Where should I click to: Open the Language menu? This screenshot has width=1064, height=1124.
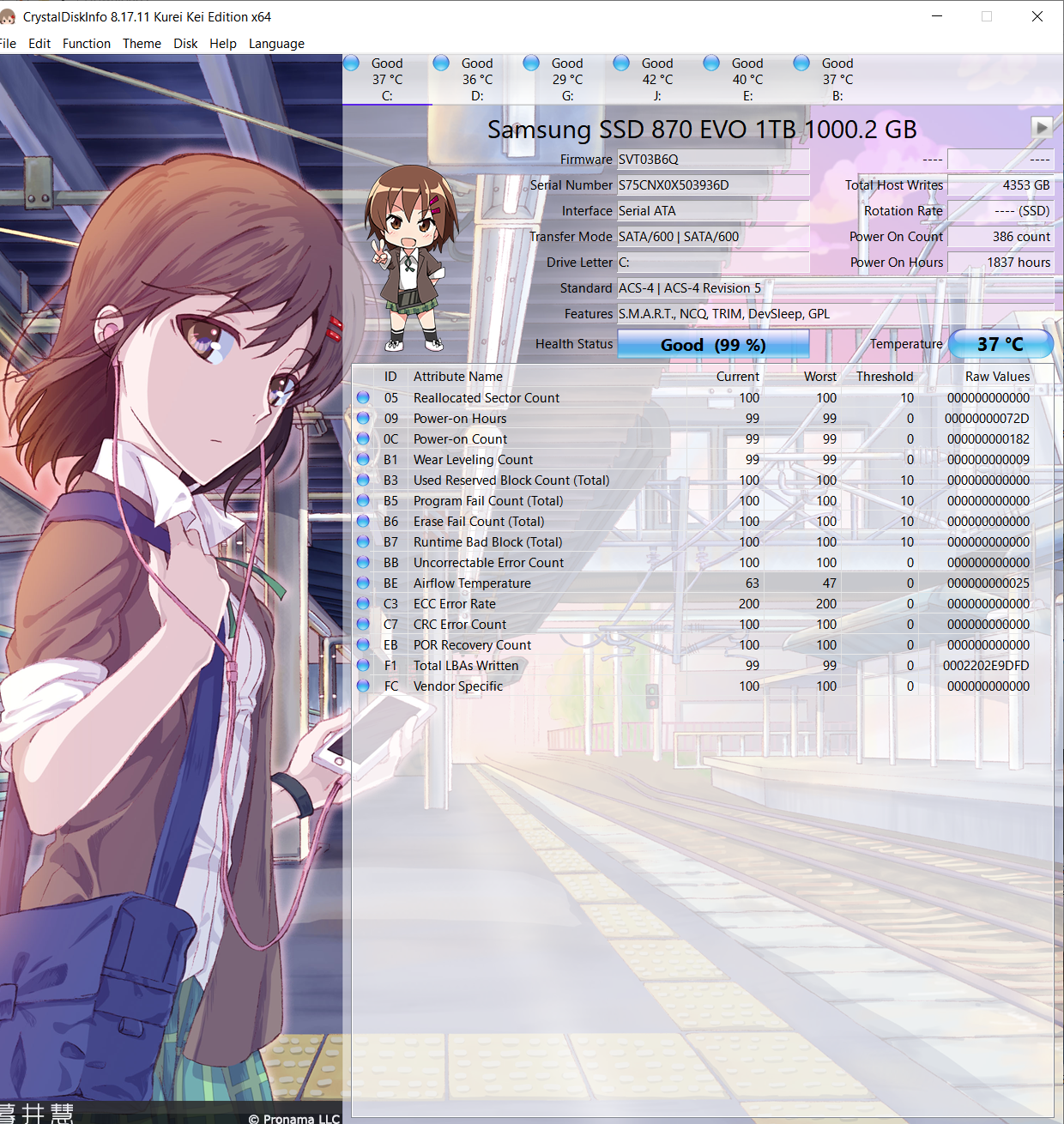(x=276, y=44)
